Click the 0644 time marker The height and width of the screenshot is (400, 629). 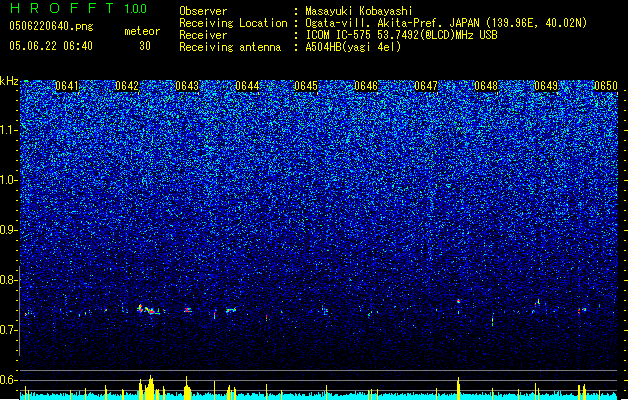[247, 86]
